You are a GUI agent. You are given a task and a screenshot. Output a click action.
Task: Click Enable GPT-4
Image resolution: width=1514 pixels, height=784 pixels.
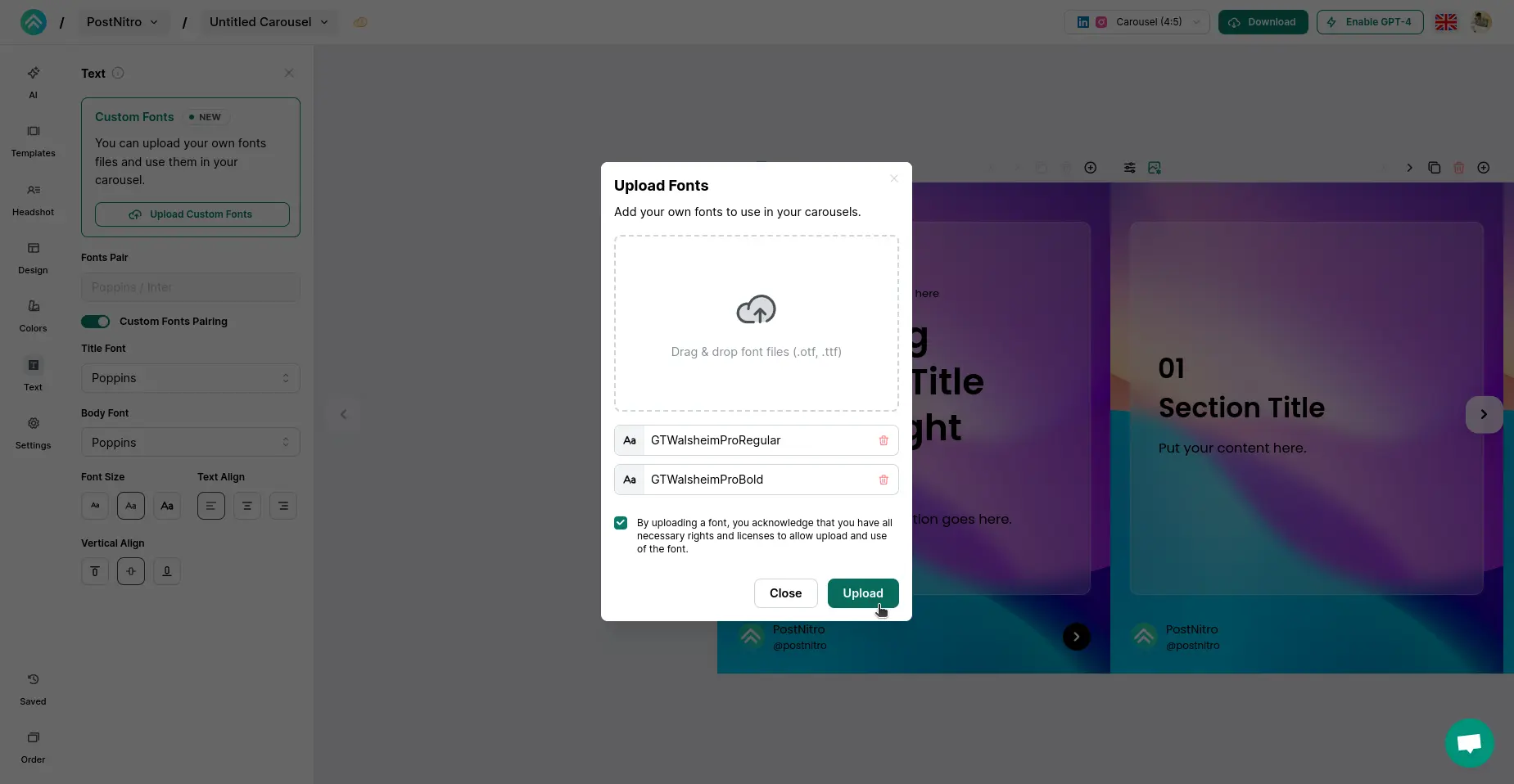point(1370,22)
